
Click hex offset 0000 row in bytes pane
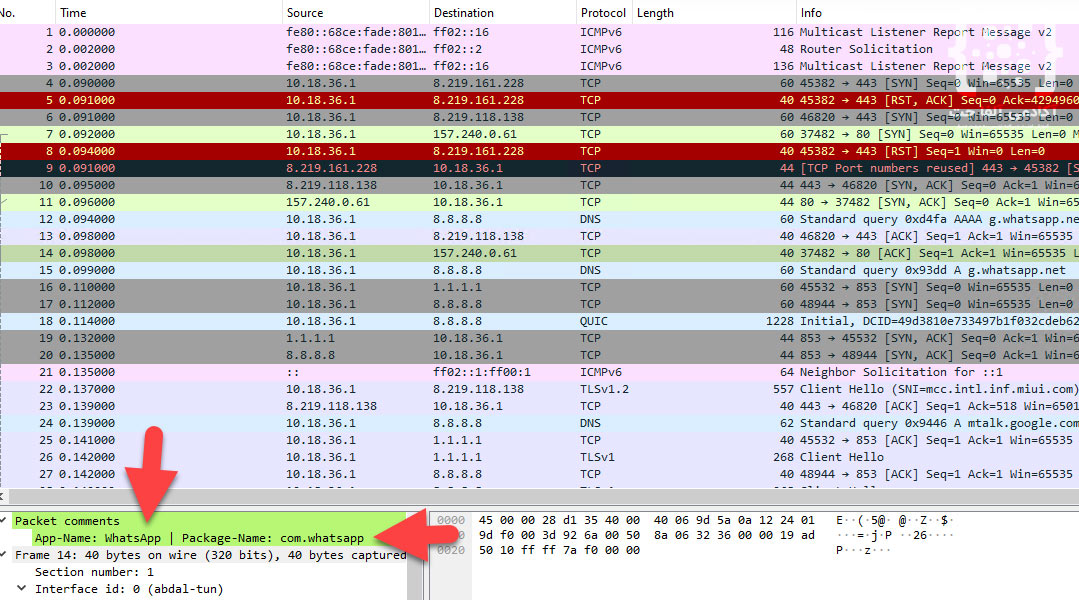tap(451, 520)
